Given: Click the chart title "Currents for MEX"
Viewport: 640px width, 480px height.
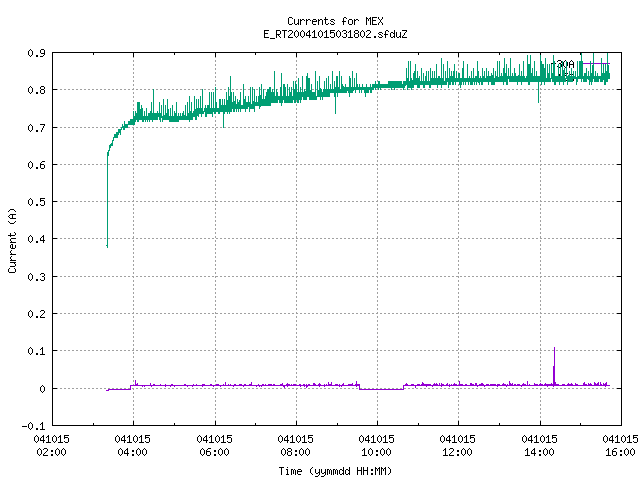Looking at the screenshot, I should 335,21.
